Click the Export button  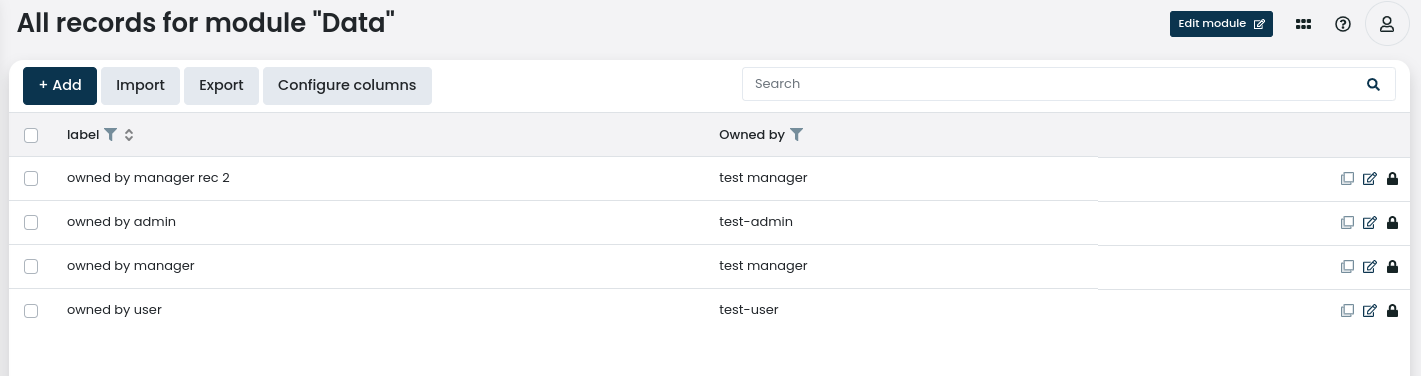click(221, 86)
